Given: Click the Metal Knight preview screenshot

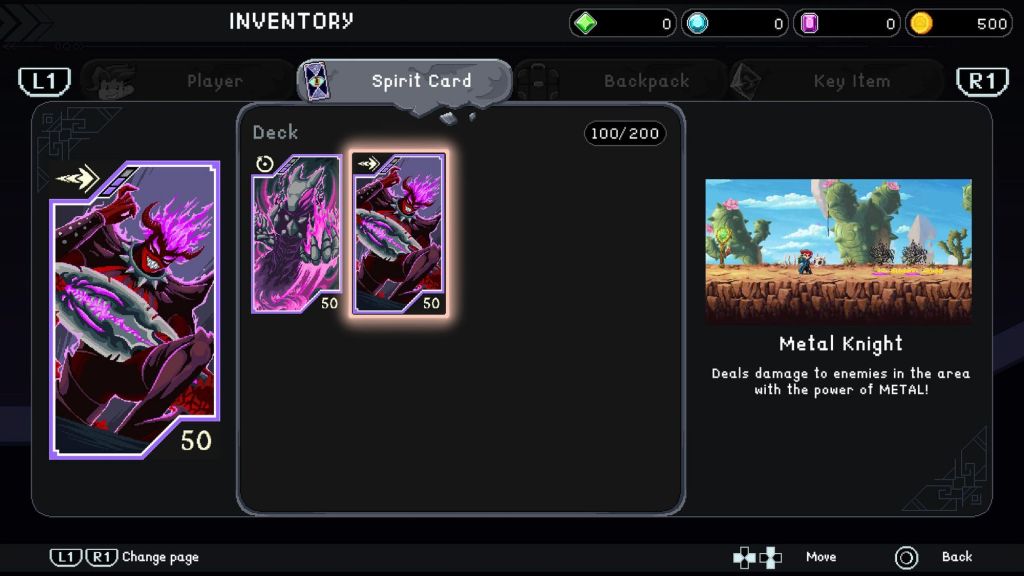Looking at the screenshot, I should pos(839,251).
